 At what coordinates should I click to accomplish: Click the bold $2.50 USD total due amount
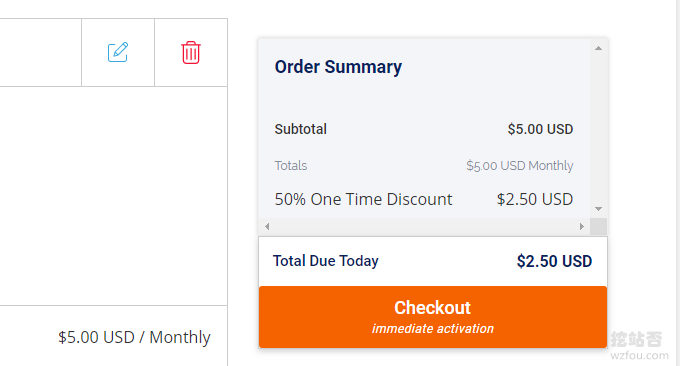(554, 261)
